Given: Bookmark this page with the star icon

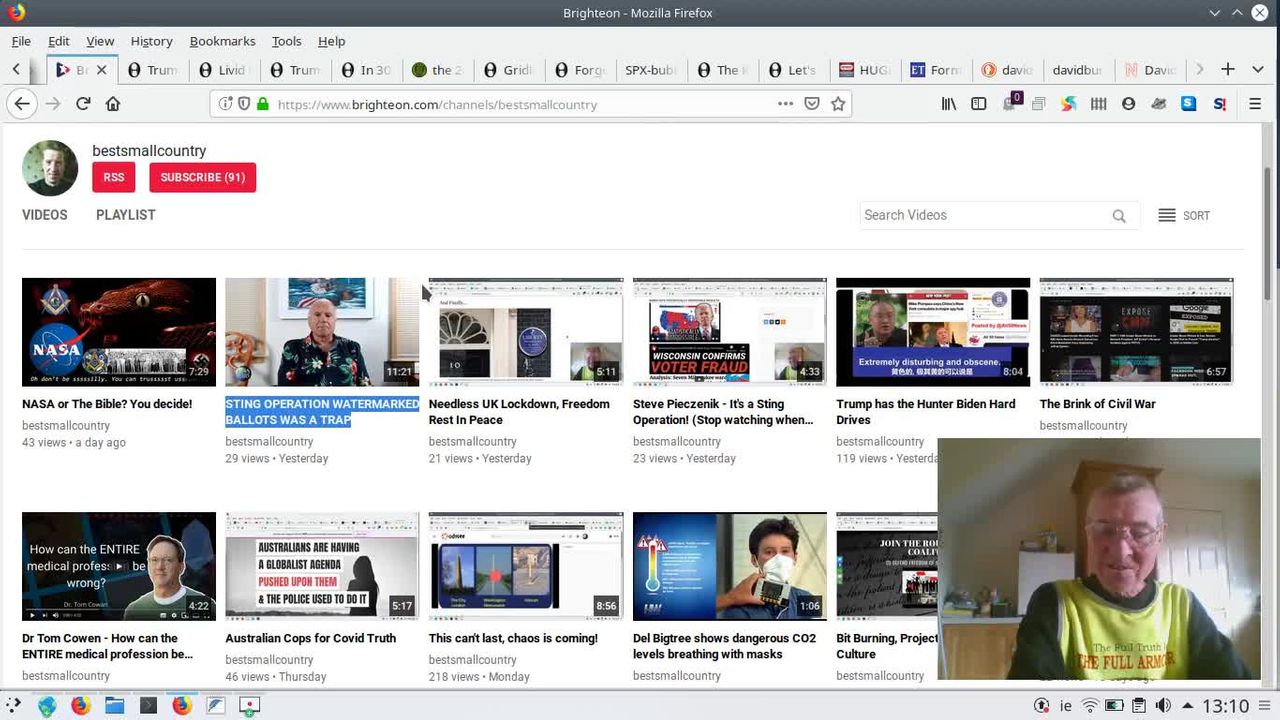Looking at the screenshot, I should 838,104.
